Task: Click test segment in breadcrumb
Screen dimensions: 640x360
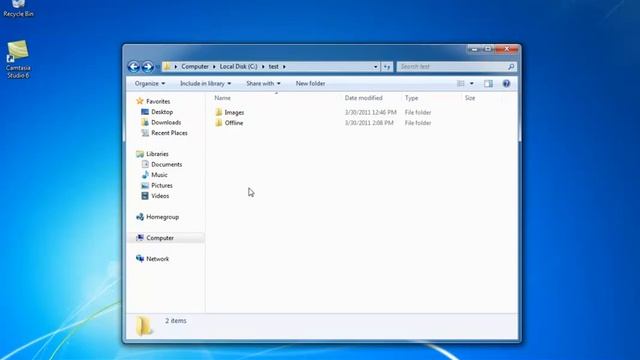Action: tap(273, 67)
